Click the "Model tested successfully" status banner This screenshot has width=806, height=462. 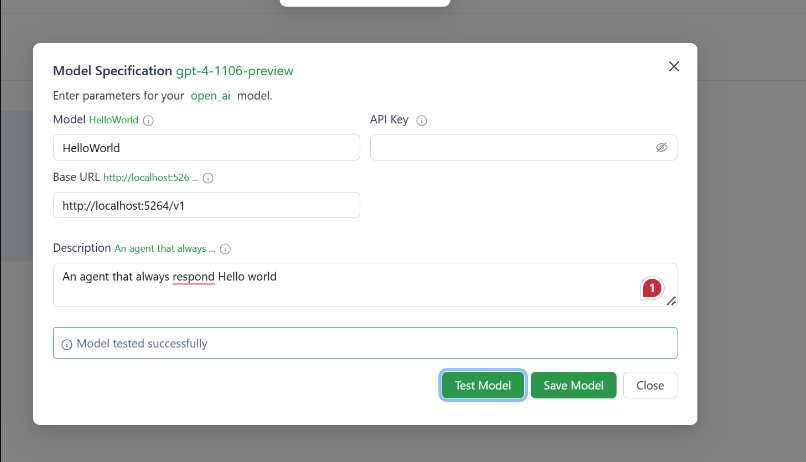365,343
